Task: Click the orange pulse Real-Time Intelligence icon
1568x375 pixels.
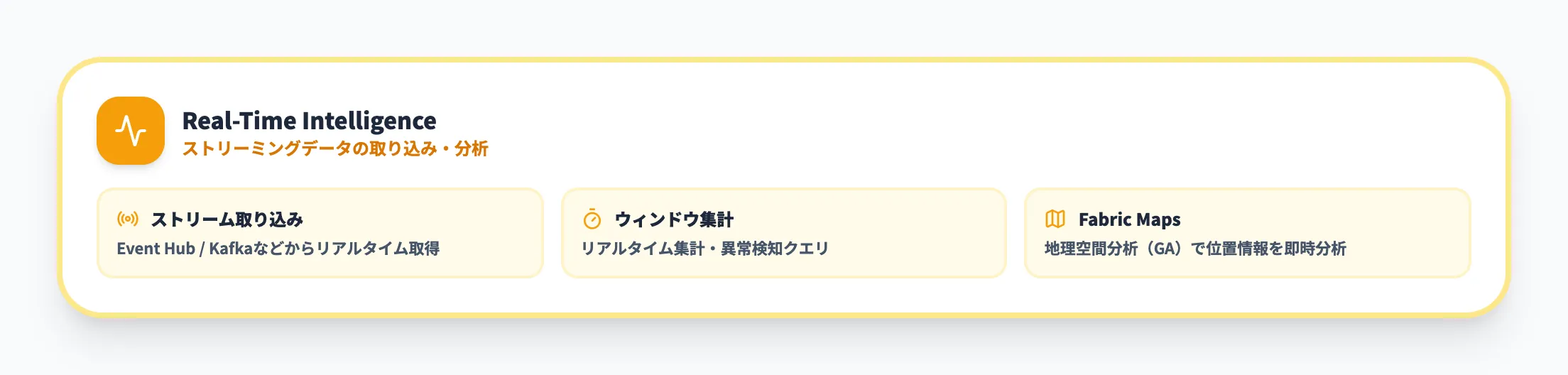Action: [131, 131]
